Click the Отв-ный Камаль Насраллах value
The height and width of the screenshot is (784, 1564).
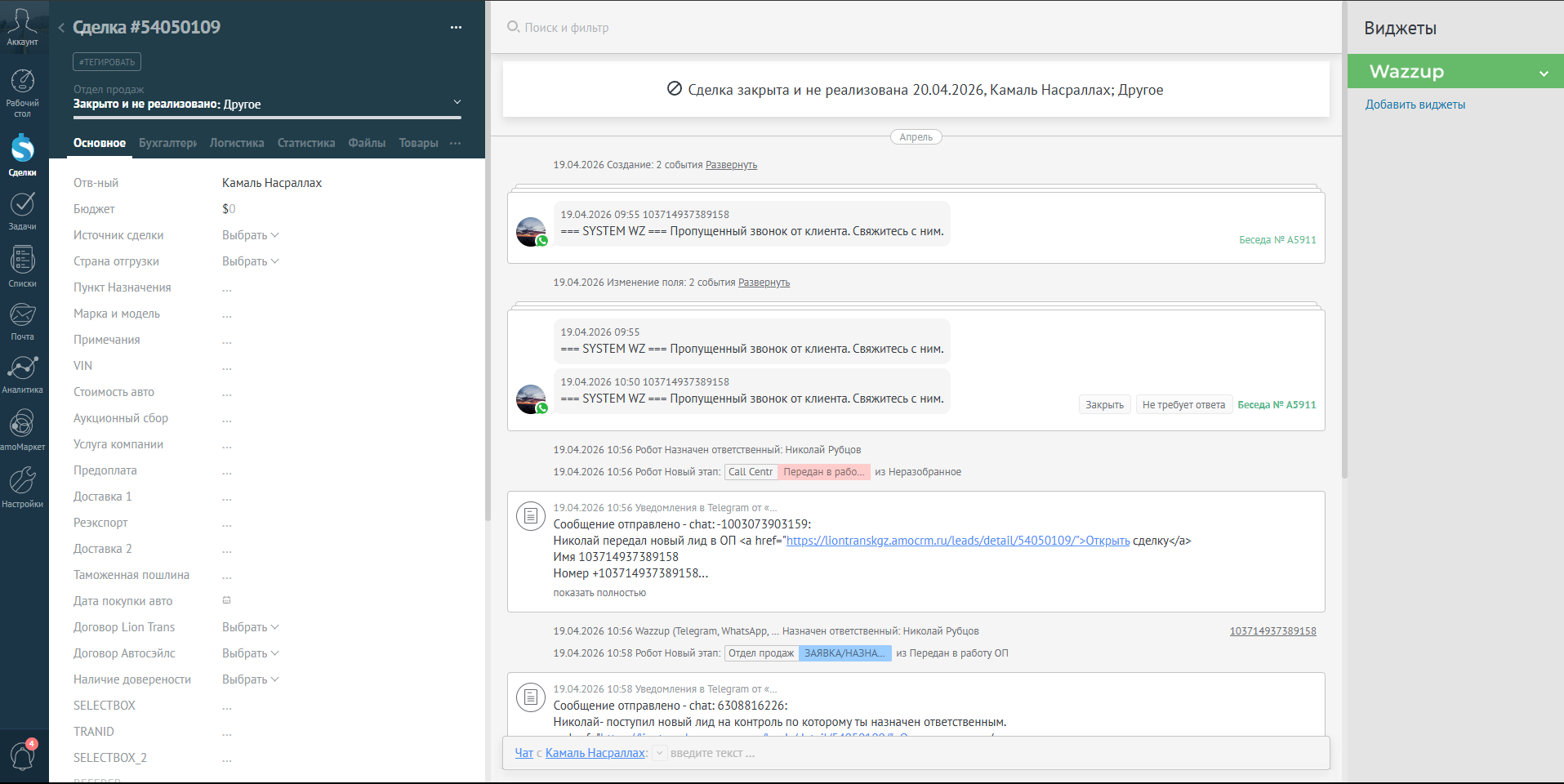pos(272,183)
